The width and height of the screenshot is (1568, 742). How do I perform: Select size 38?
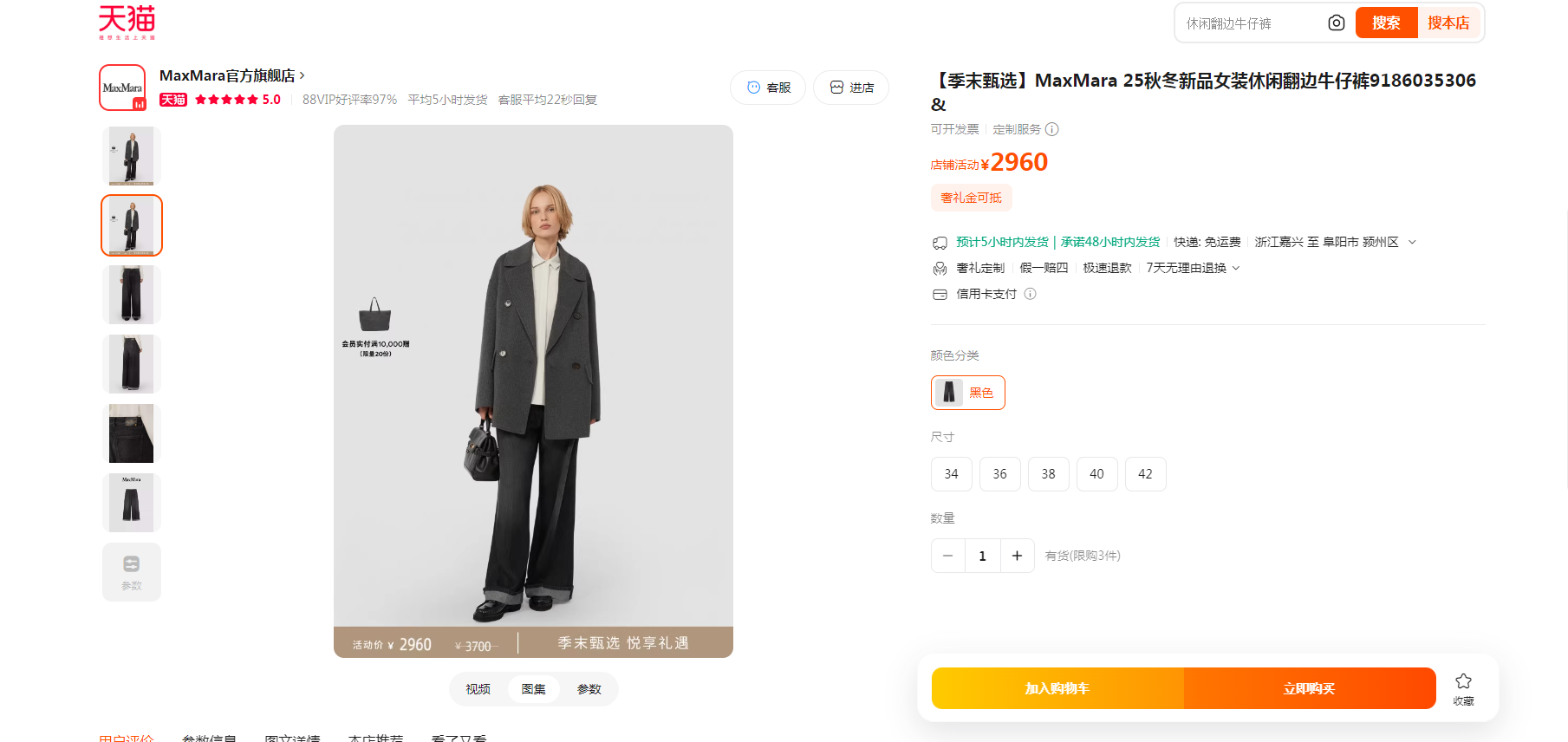pos(1048,474)
